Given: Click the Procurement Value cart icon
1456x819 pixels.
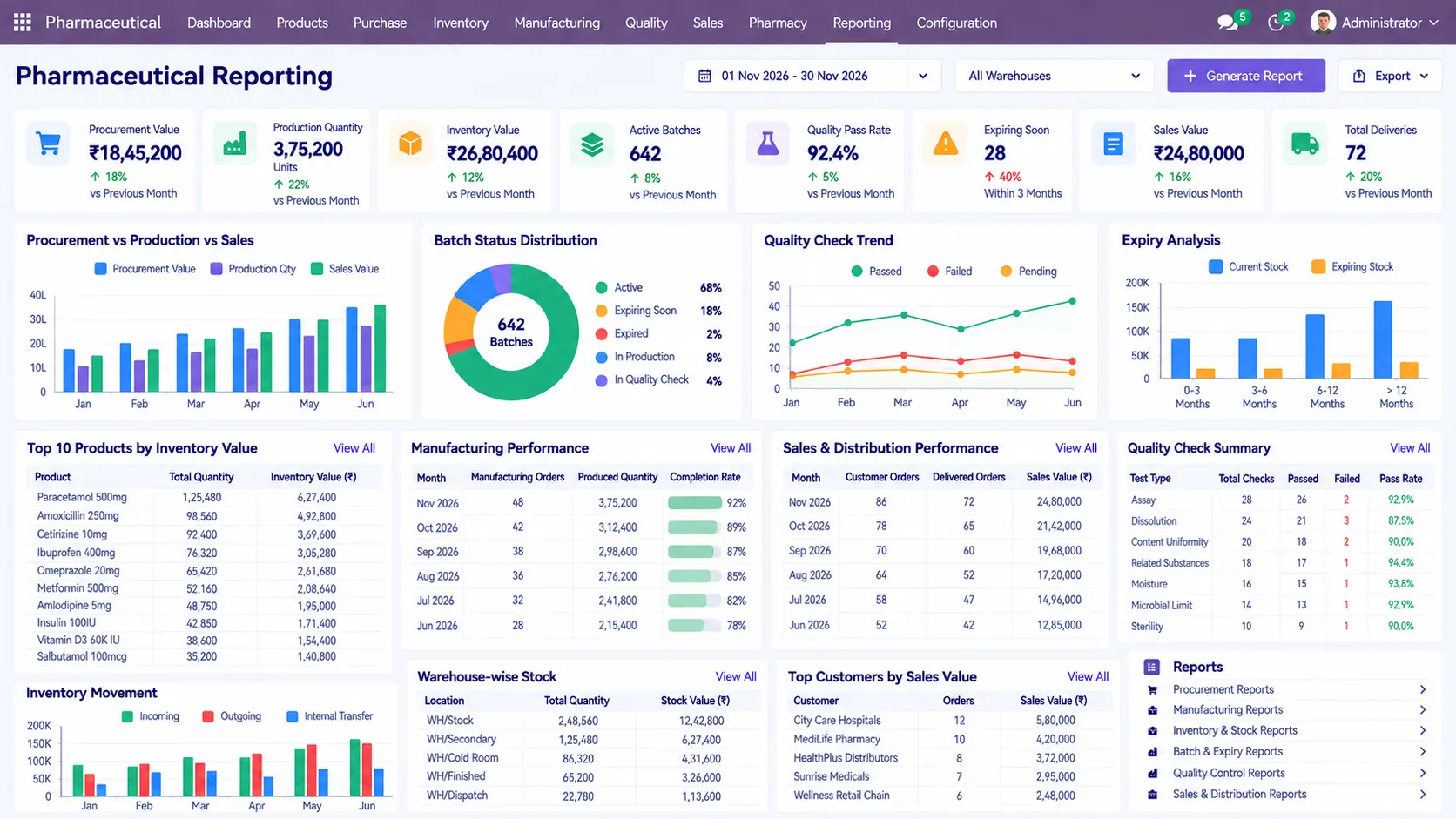Looking at the screenshot, I should 49,144.
